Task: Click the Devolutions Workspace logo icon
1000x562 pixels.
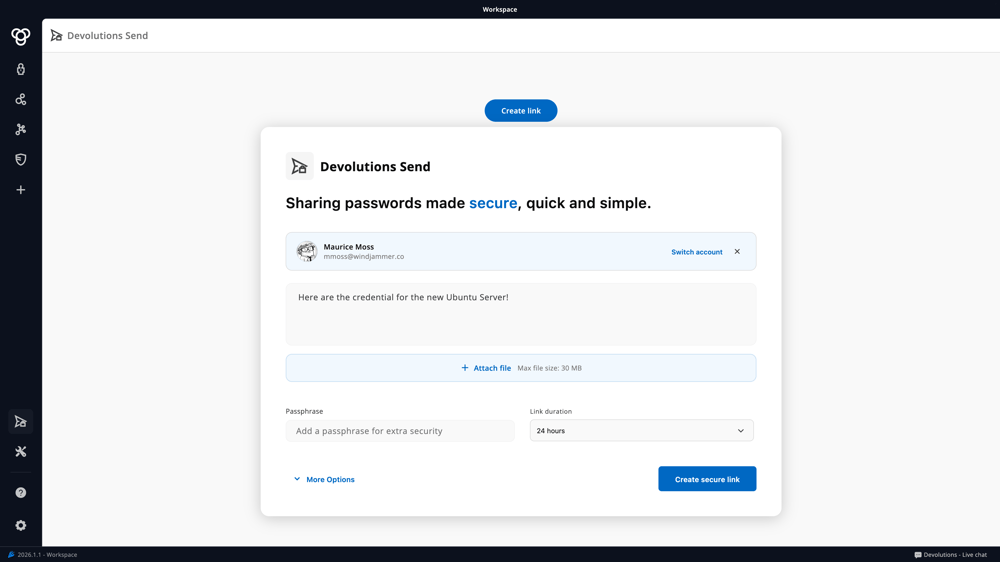Action: tap(20, 36)
